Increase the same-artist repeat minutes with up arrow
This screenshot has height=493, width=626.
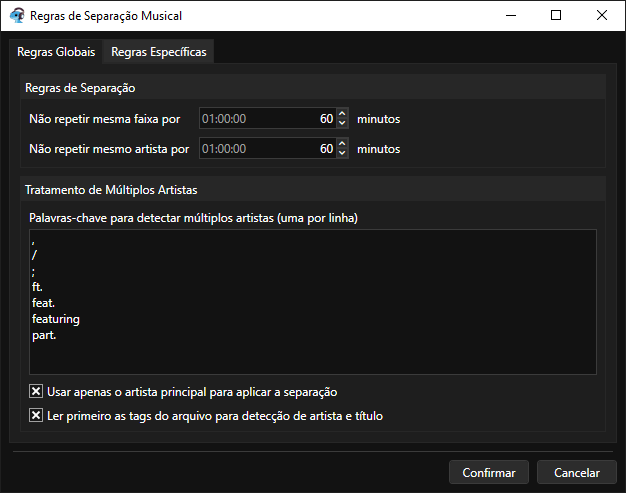343,144
